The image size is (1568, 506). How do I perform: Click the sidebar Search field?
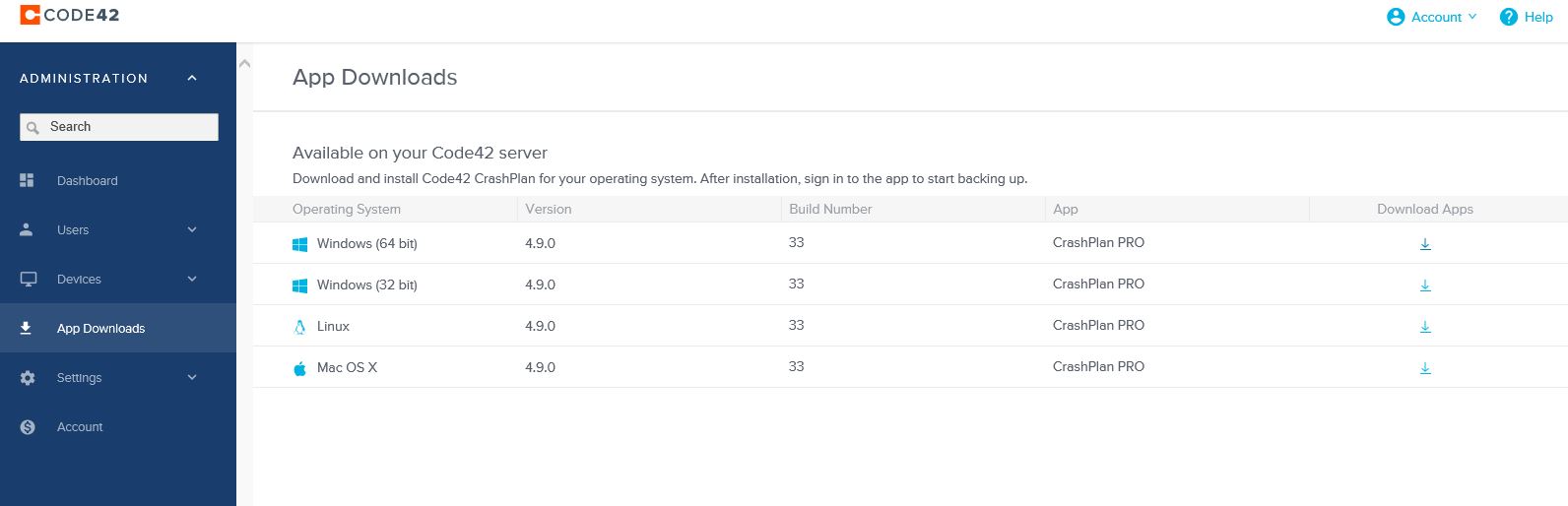pos(119,127)
